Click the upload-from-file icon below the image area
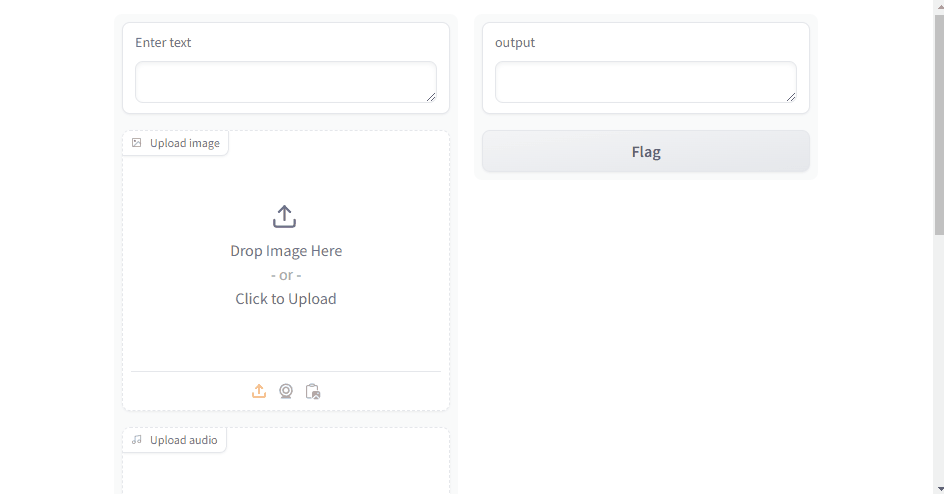Image resolution: width=944 pixels, height=494 pixels. [x=259, y=391]
